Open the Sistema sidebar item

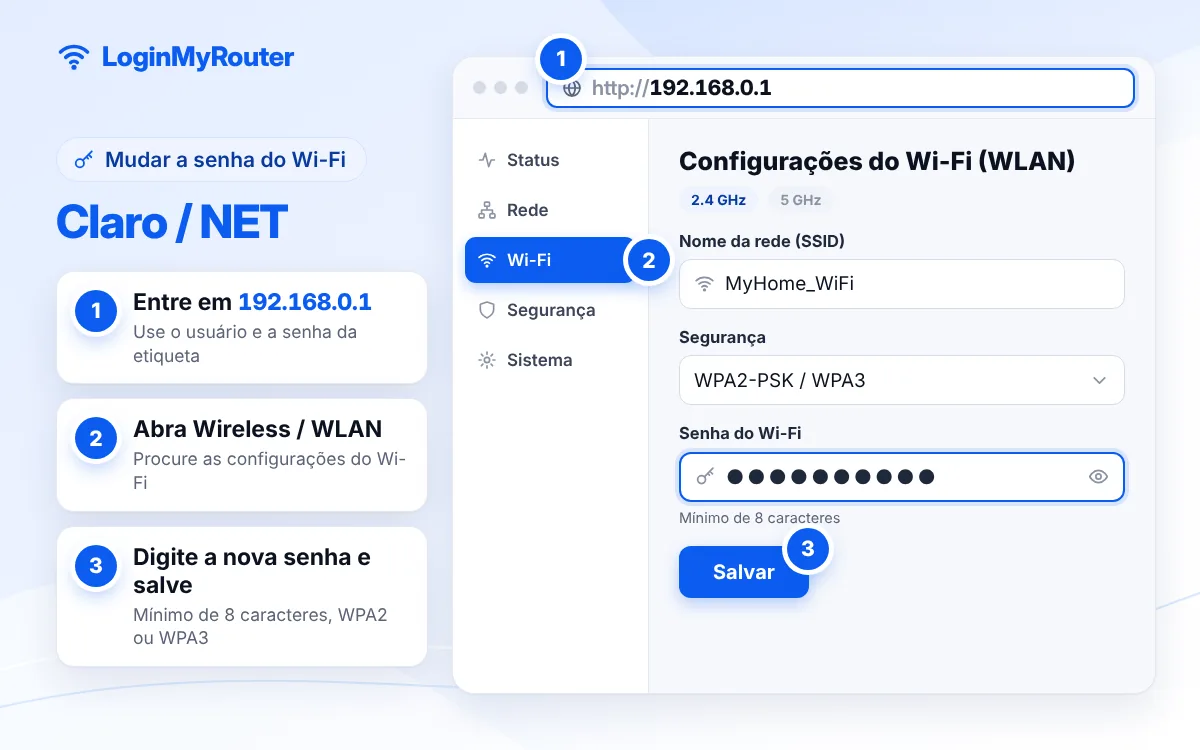(x=550, y=360)
